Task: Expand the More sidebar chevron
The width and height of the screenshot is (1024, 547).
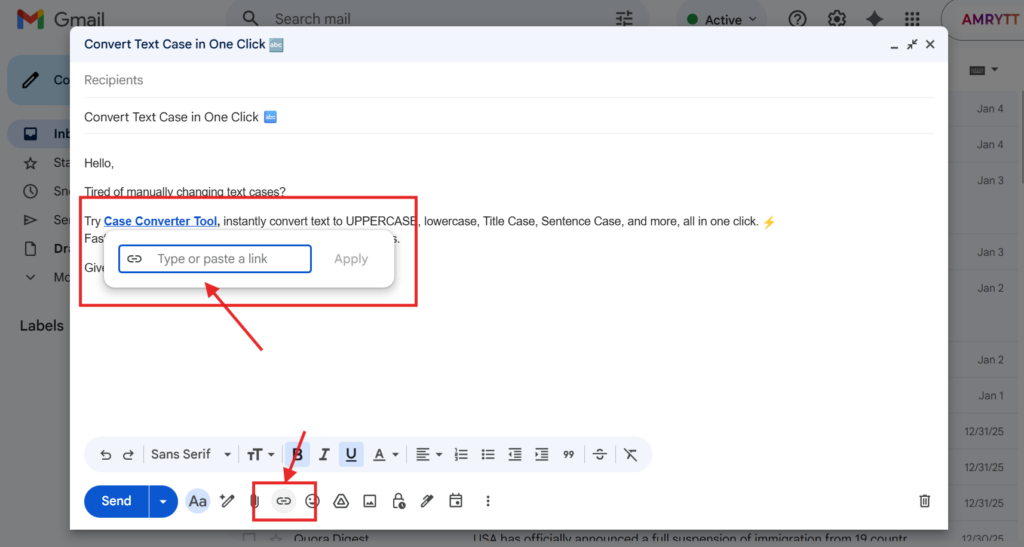Action: pyautogui.click(x=30, y=277)
